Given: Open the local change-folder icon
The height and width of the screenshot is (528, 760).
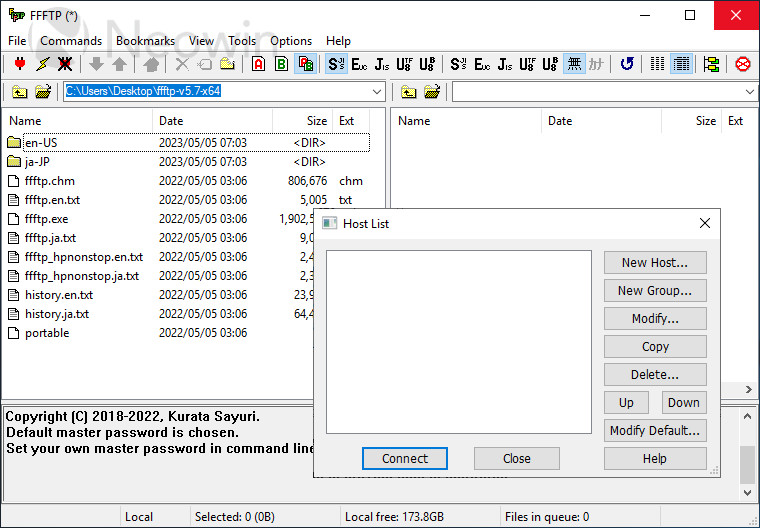Looking at the screenshot, I should 43,92.
